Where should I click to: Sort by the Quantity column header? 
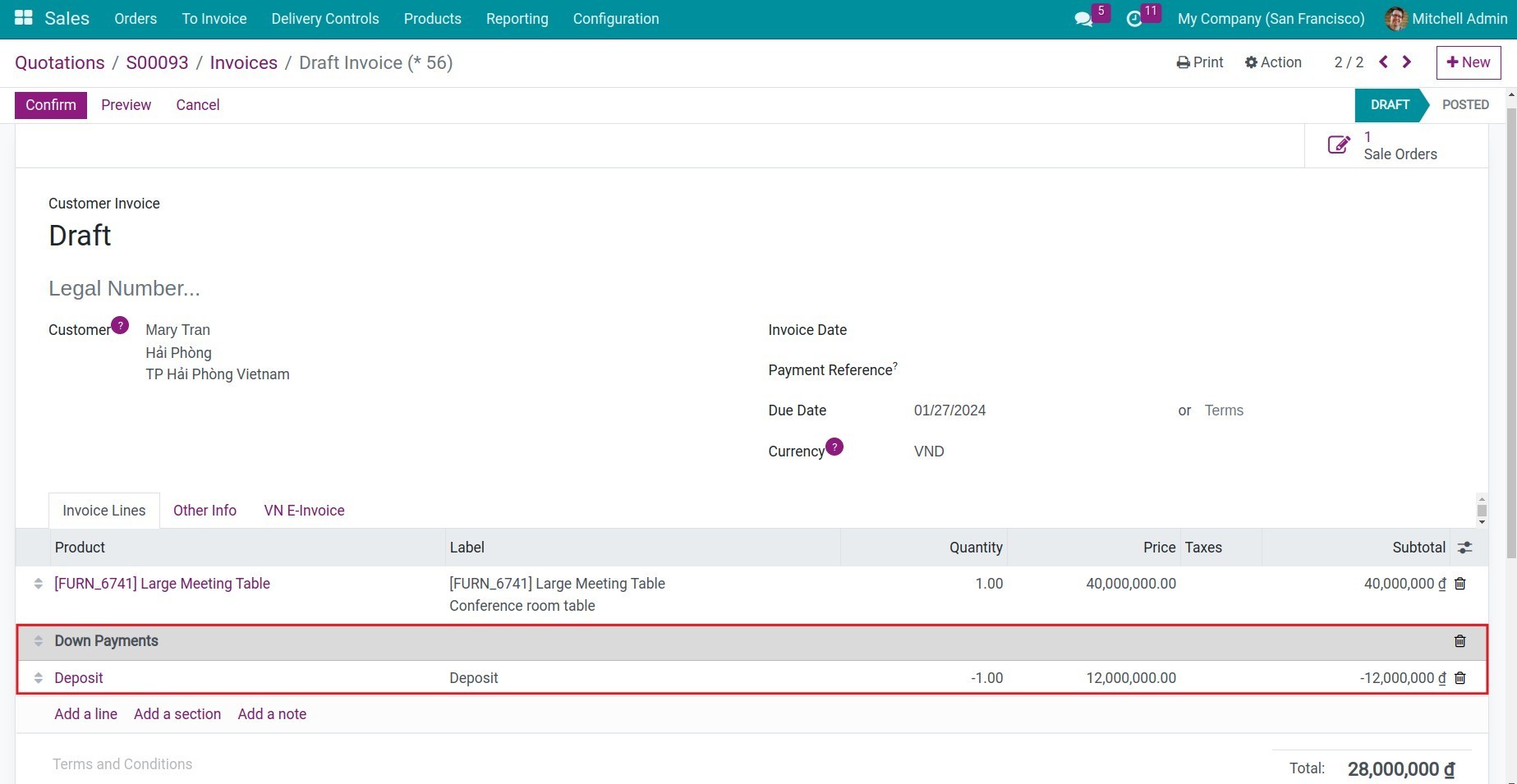(x=976, y=548)
